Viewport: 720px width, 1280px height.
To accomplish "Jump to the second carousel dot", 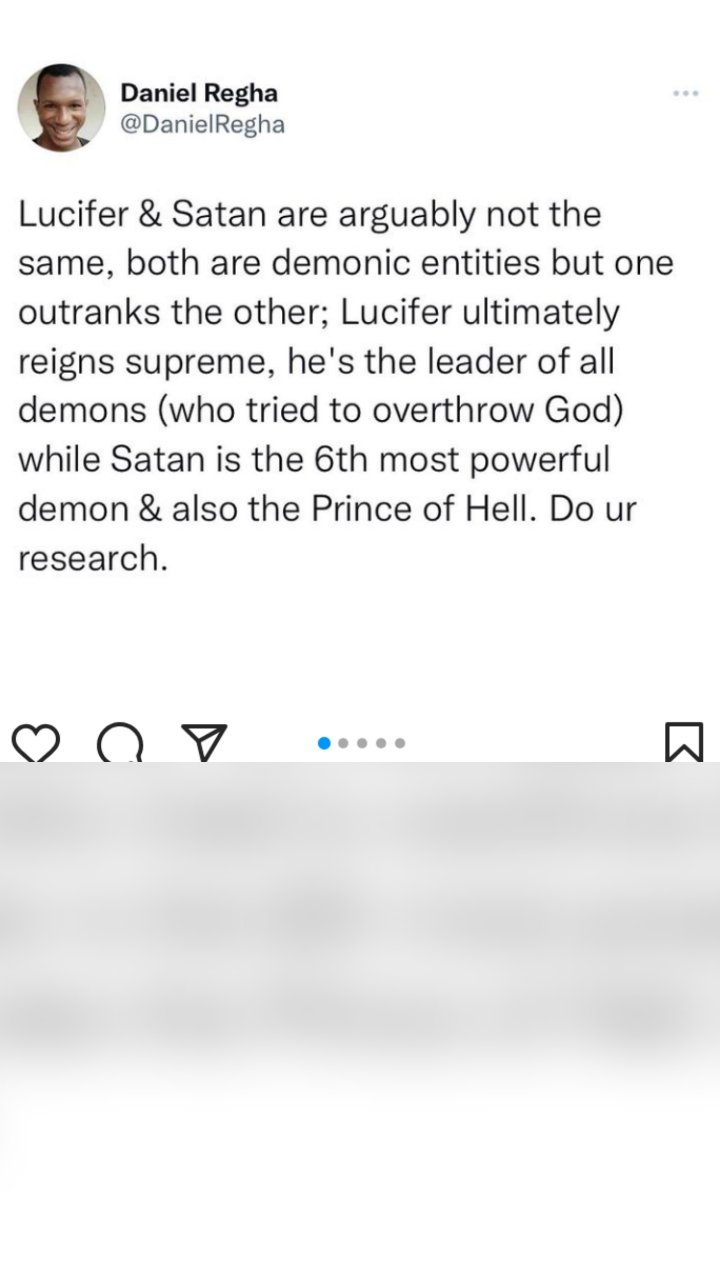I will click(343, 743).
